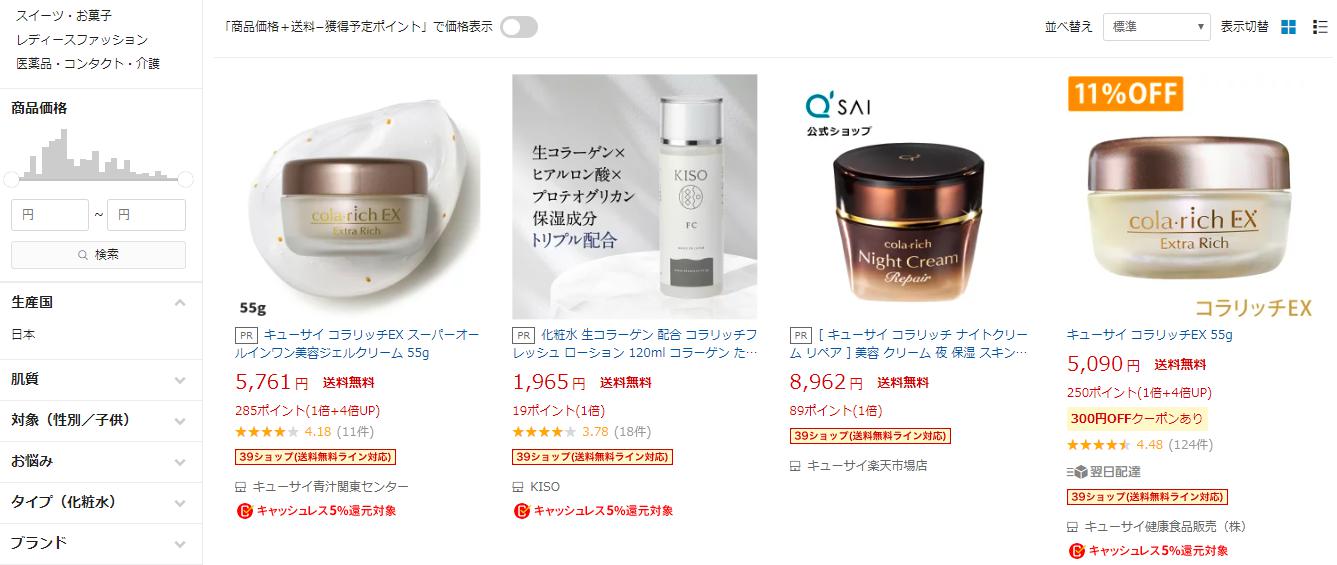Switch to grid view display icon
Image resolution: width=1337 pixels, height=565 pixels.
(x=1288, y=27)
